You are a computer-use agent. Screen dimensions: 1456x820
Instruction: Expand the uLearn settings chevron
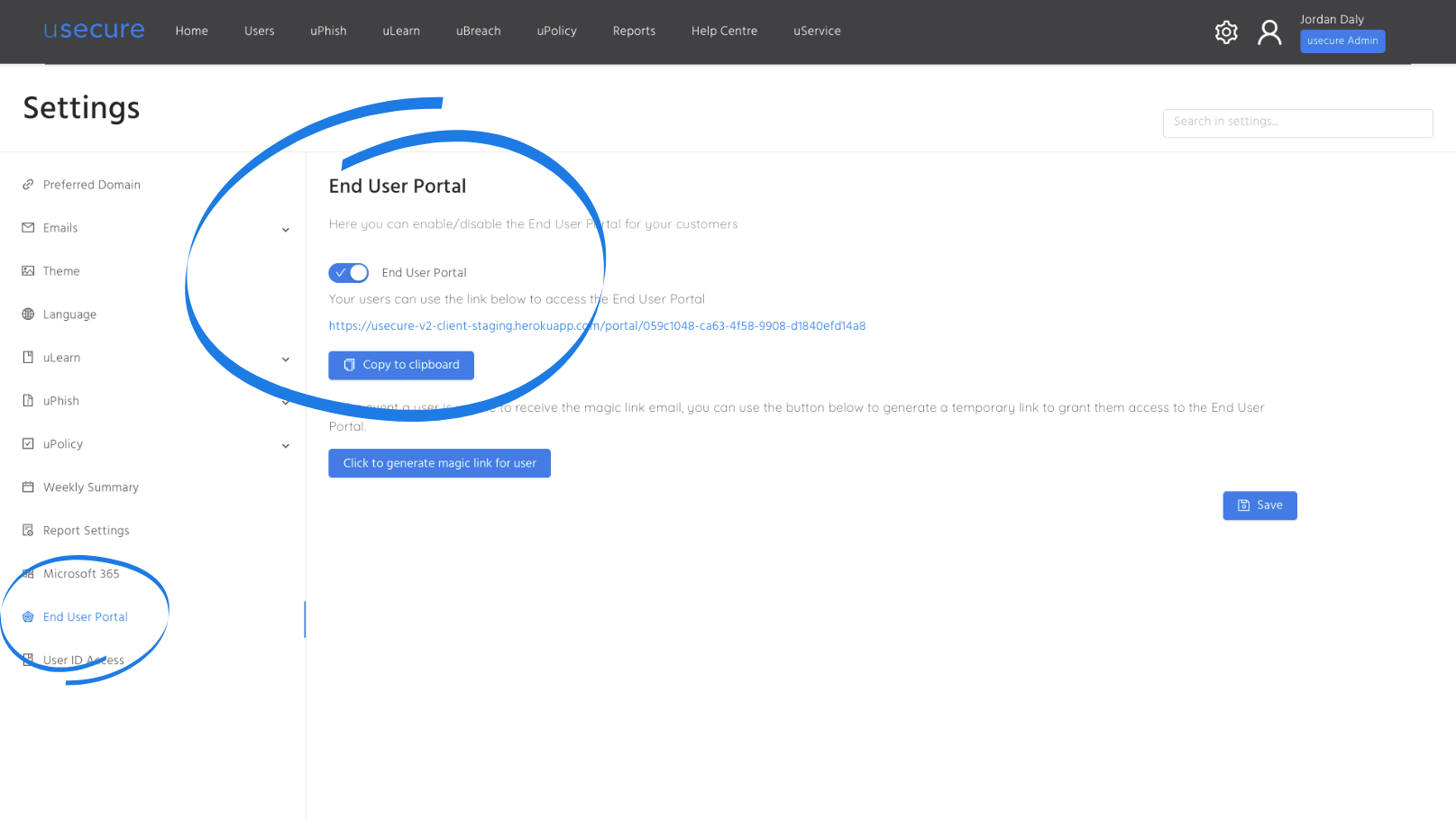coord(286,360)
